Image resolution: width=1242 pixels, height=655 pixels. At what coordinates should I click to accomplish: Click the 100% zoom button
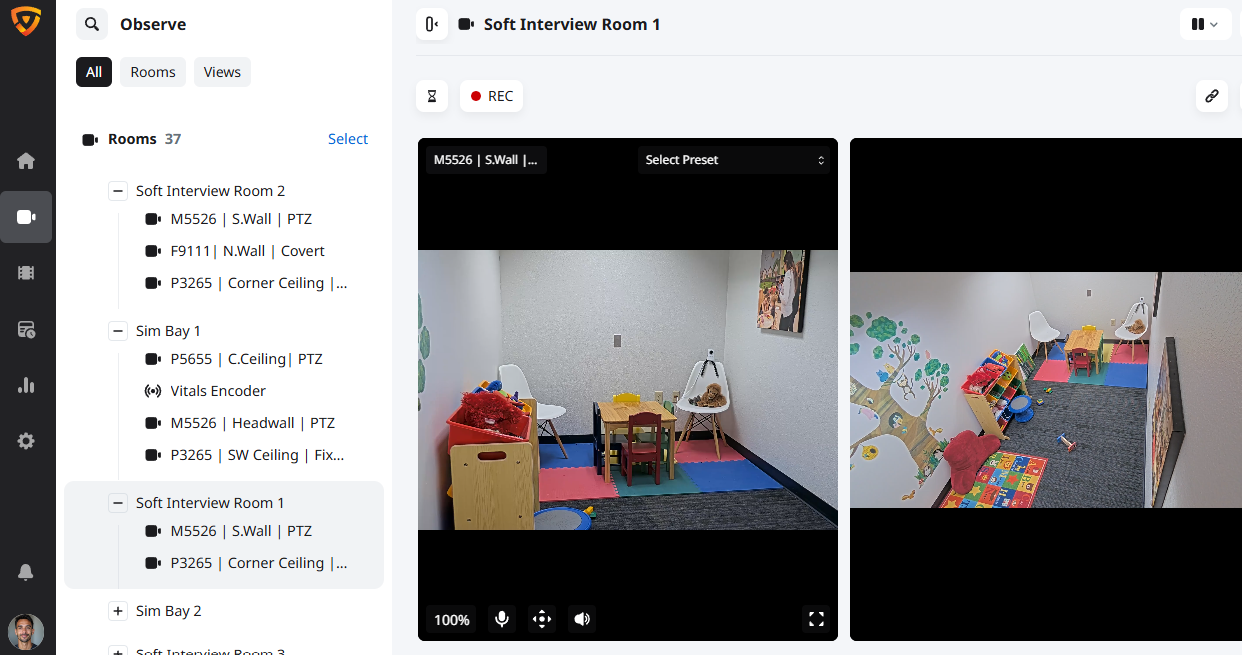coord(452,620)
